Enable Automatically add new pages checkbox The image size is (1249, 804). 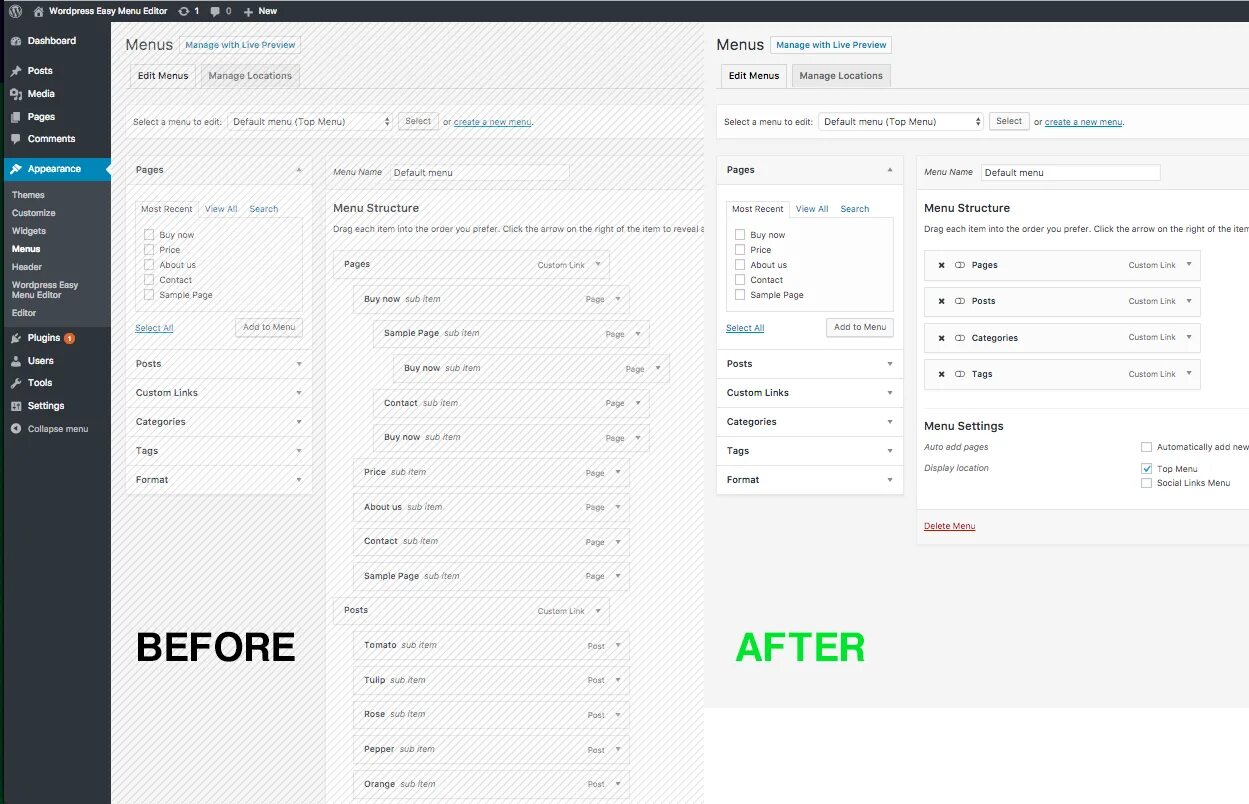pyautogui.click(x=1147, y=447)
